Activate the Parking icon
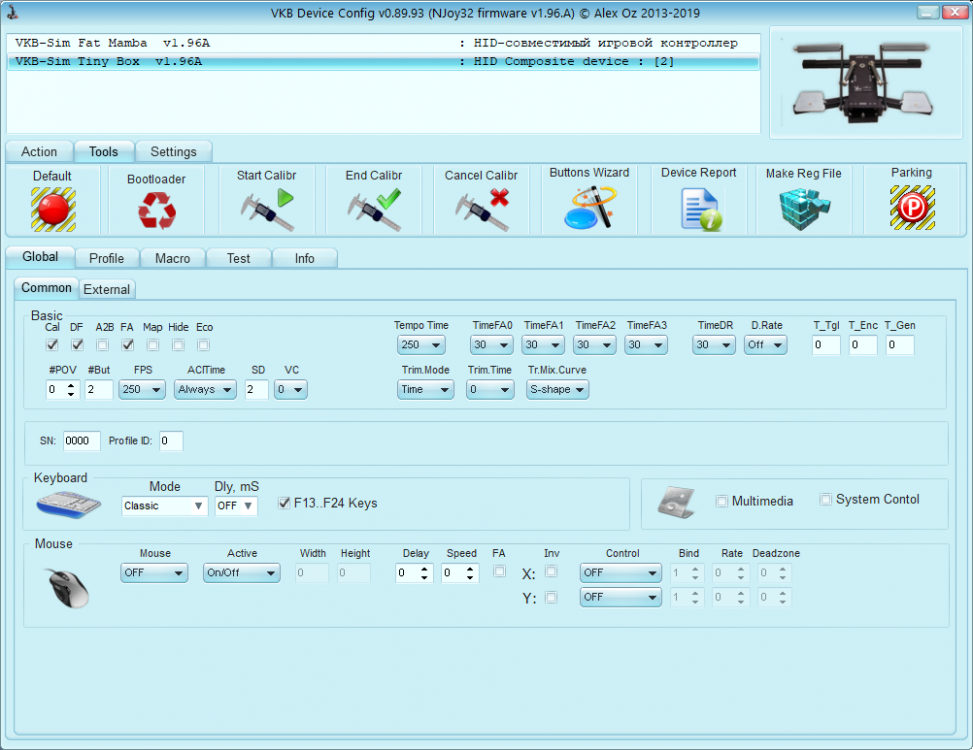 click(911, 208)
